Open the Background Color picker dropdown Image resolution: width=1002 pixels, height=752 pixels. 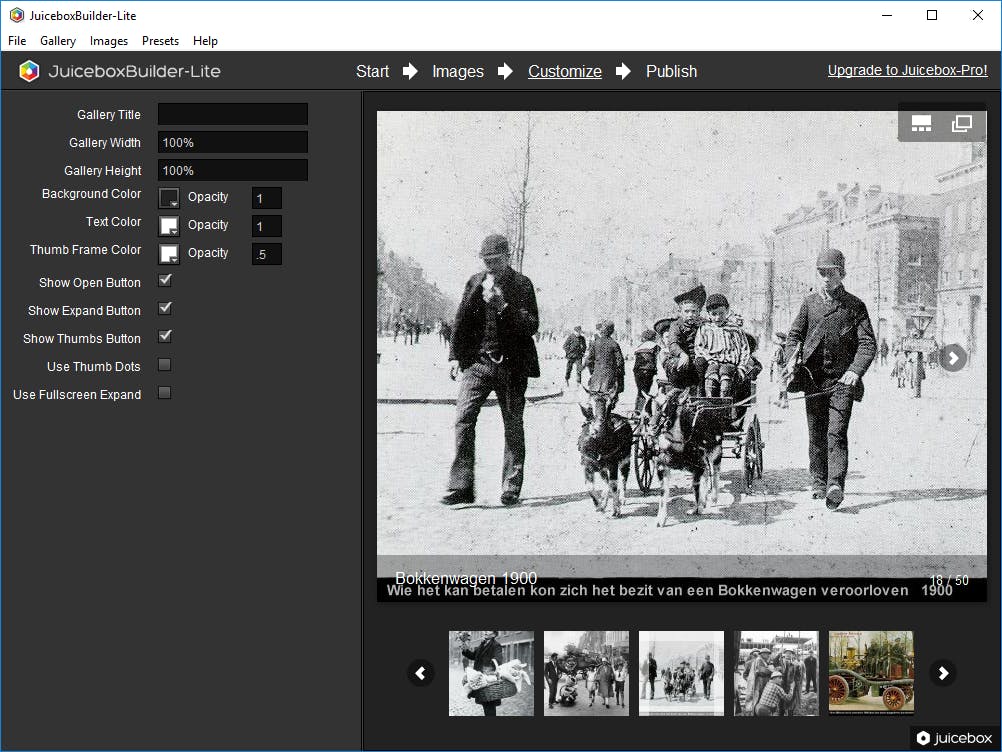pos(169,198)
